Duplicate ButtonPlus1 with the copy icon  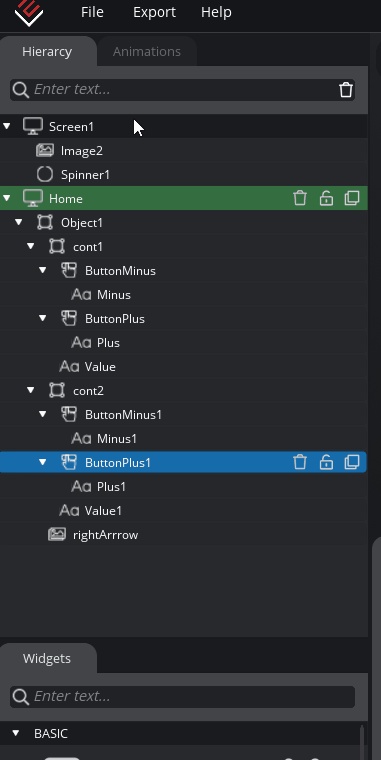[x=352, y=462]
